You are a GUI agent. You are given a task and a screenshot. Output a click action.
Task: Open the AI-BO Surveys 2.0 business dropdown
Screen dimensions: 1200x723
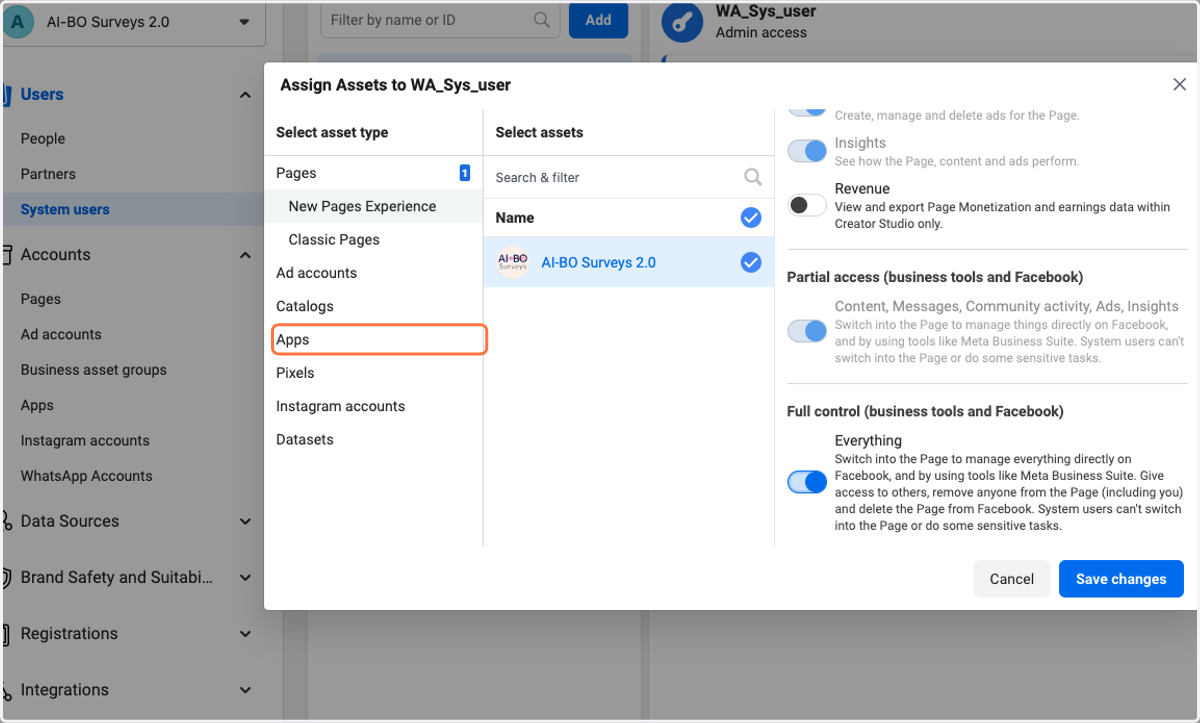[245, 22]
